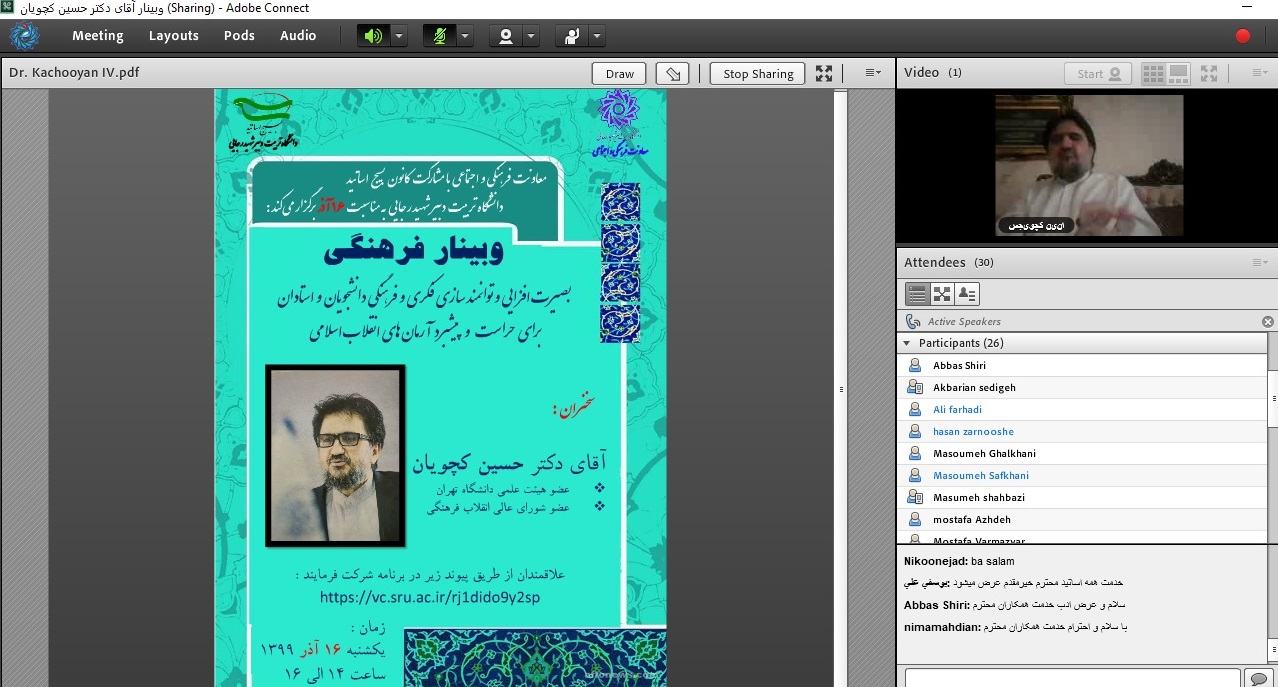Toggle the speaker audio button
Screen dimensions: 1278x687
point(373,36)
